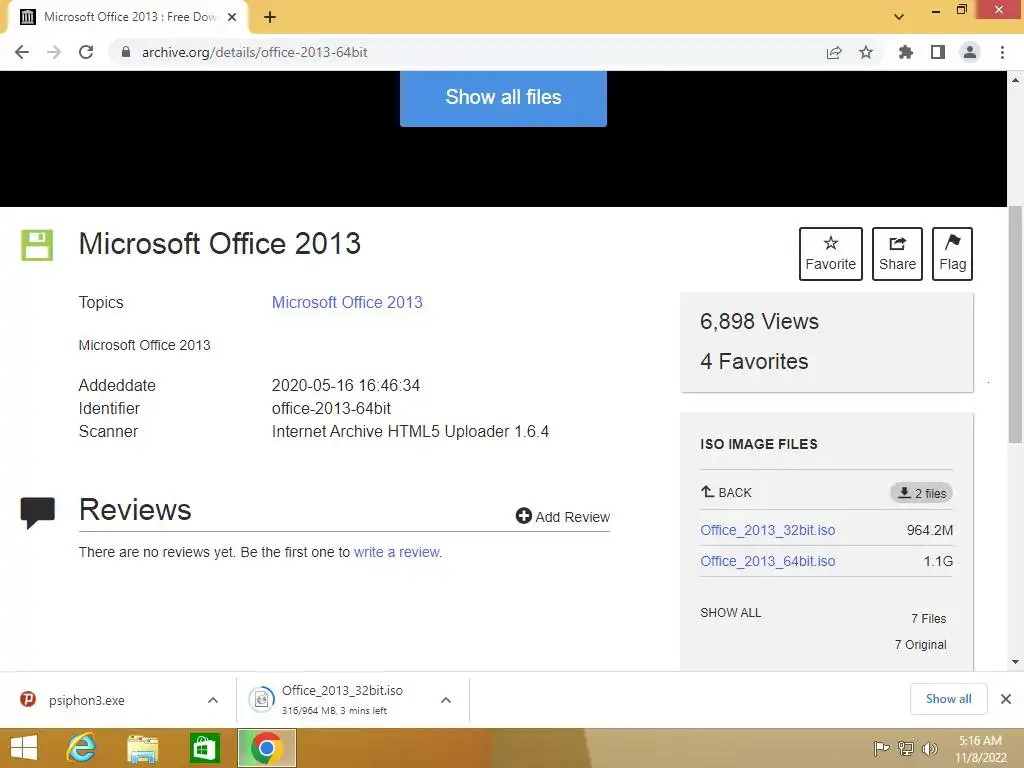Screen dimensions: 1024x768
Task: Expand psiphon3.exe download options chevron
Action: coord(212,700)
